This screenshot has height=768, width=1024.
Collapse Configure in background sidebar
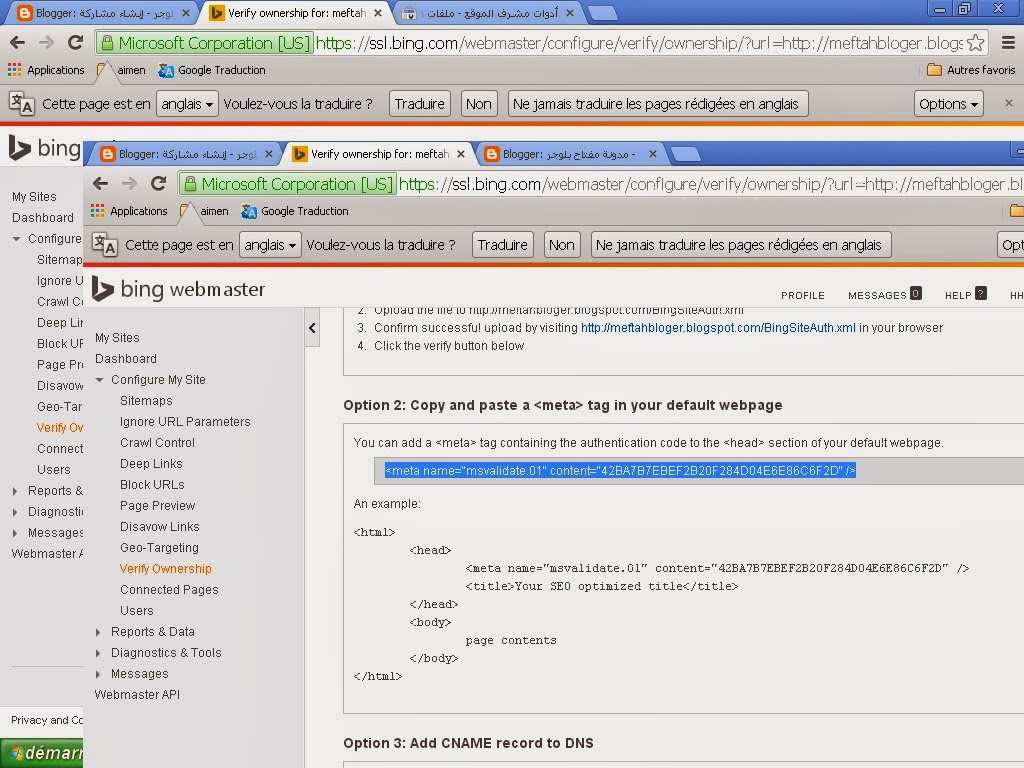[x=16, y=238]
